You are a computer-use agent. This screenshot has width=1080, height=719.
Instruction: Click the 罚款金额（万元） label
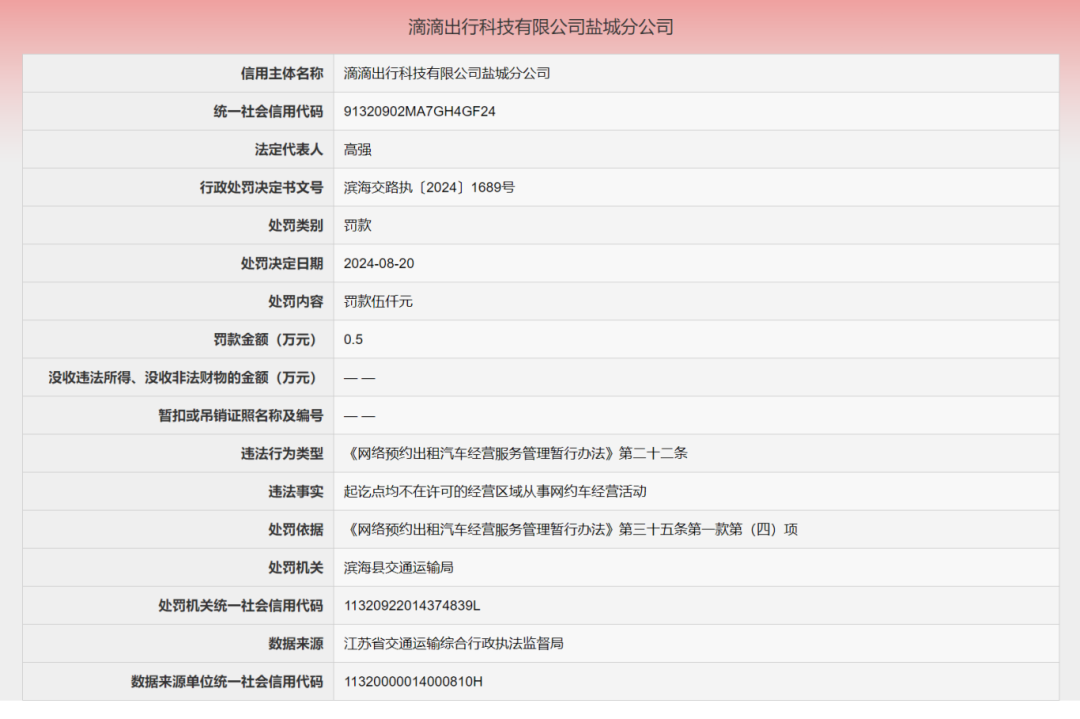click(x=268, y=340)
